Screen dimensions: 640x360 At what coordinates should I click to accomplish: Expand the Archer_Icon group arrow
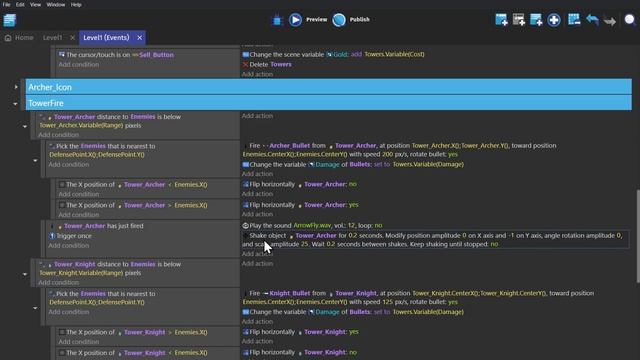[16, 87]
